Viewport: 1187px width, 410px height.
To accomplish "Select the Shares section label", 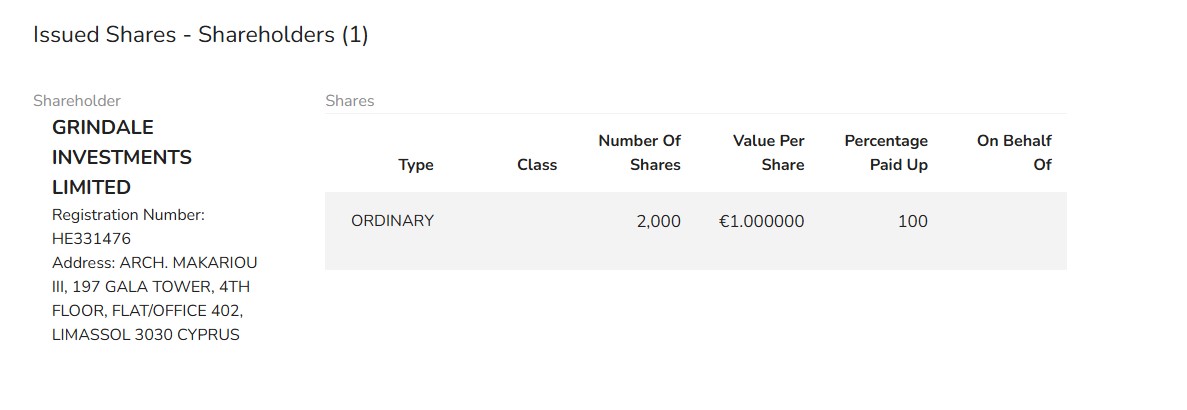I will pyautogui.click(x=350, y=101).
